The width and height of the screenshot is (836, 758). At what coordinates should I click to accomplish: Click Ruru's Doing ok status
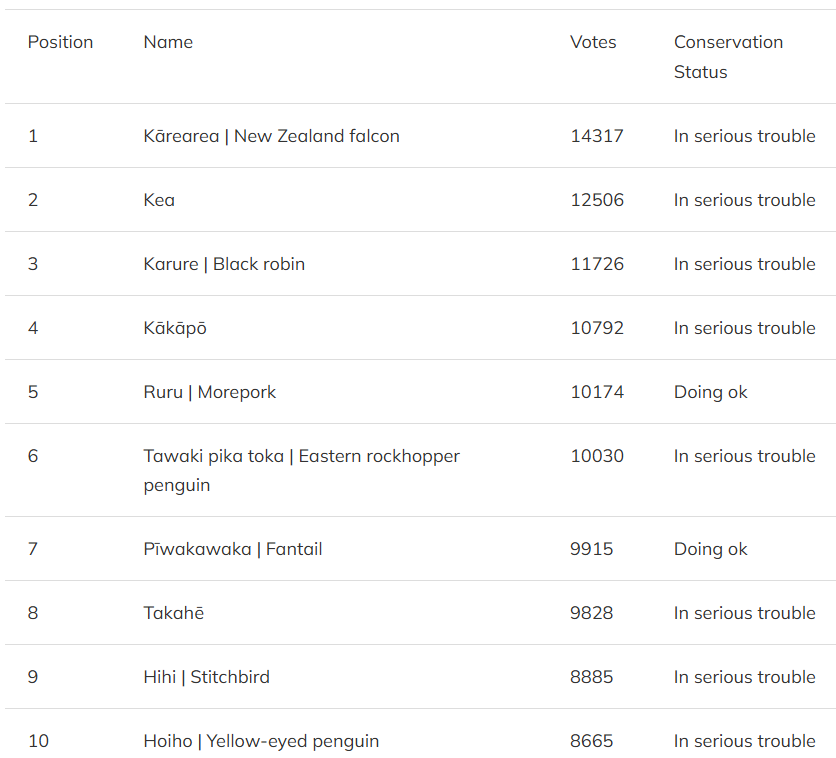(x=710, y=392)
